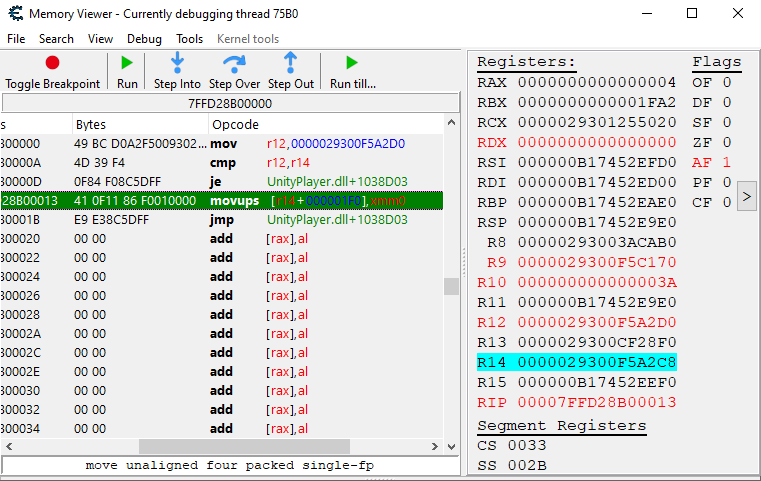
Task: Click the 7FFD28B00000 address header bar
Action: [230, 103]
